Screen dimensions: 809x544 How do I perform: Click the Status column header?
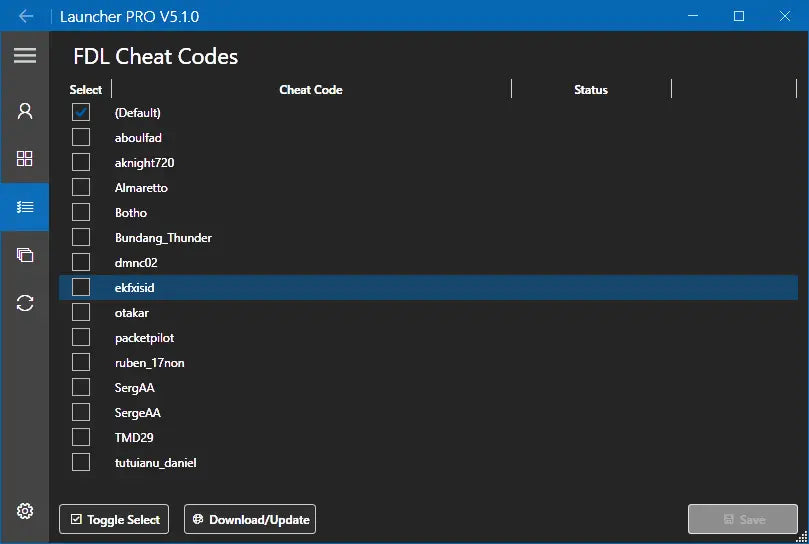click(x=591, y=90)
